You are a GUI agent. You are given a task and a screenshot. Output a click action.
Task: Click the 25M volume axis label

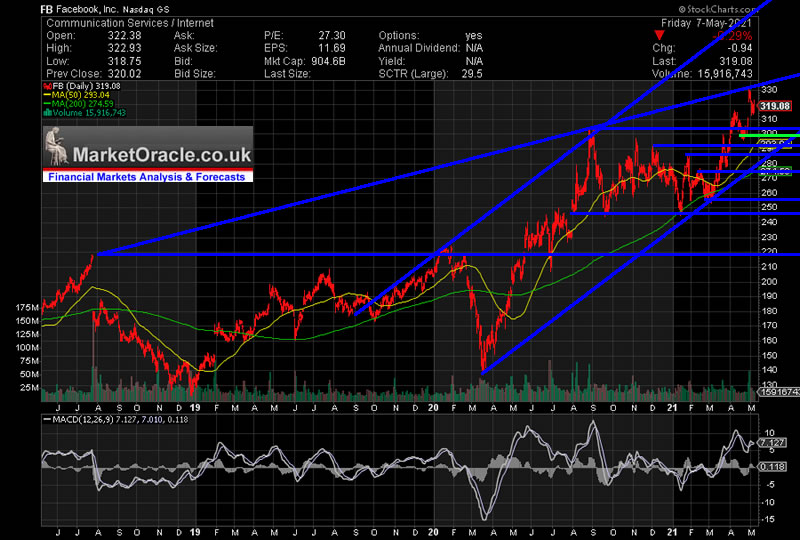click(30, 387)
